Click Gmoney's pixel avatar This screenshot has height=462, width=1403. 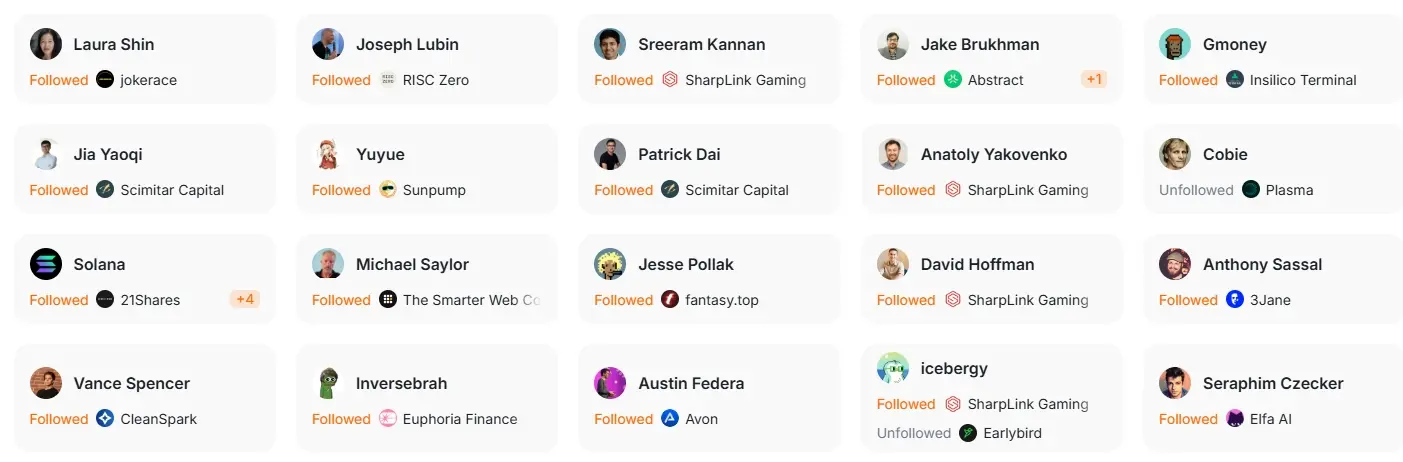click(x=1175, y=44)
